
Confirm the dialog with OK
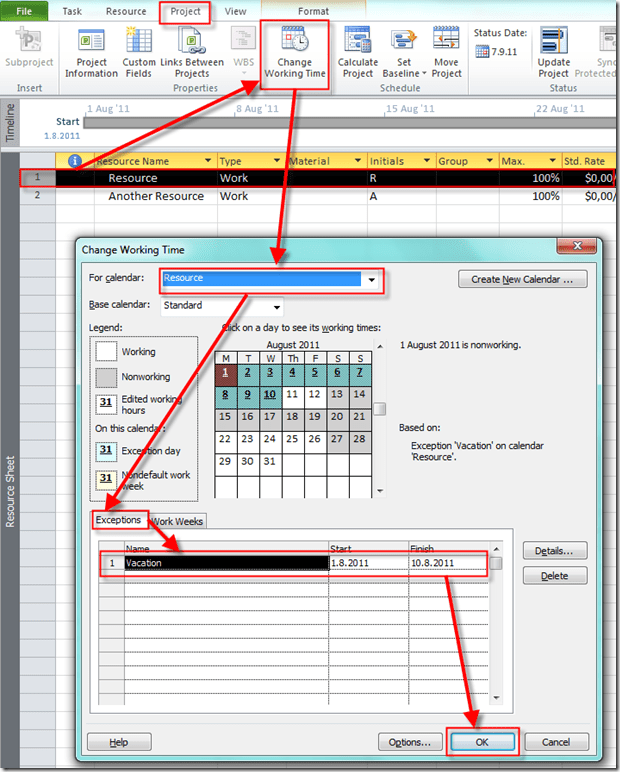click(483, 742)
